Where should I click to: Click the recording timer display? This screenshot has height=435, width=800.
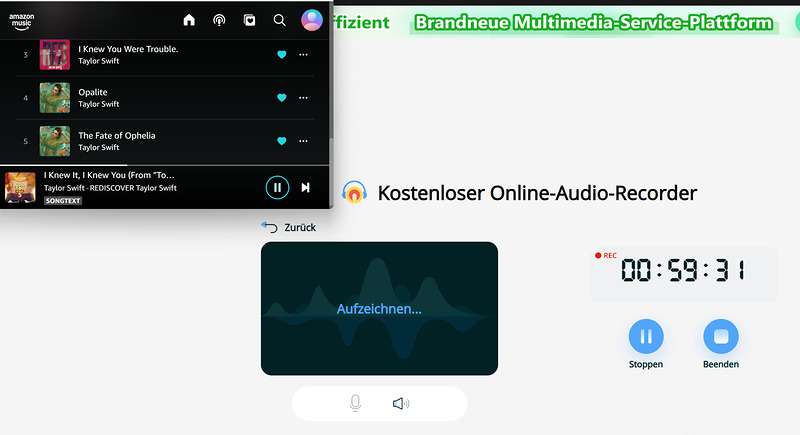click(x=683, y=270)
